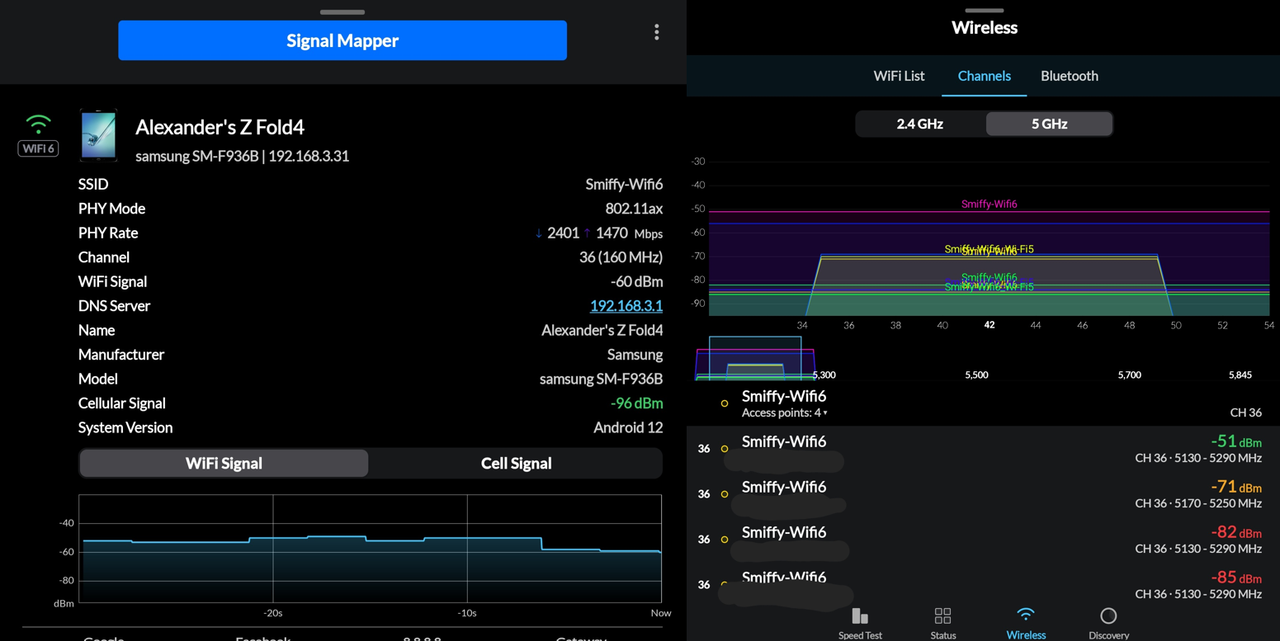Tap the Z Fold4 device thumbnail
1280x641 pixels.
click(x=98, y=135)
